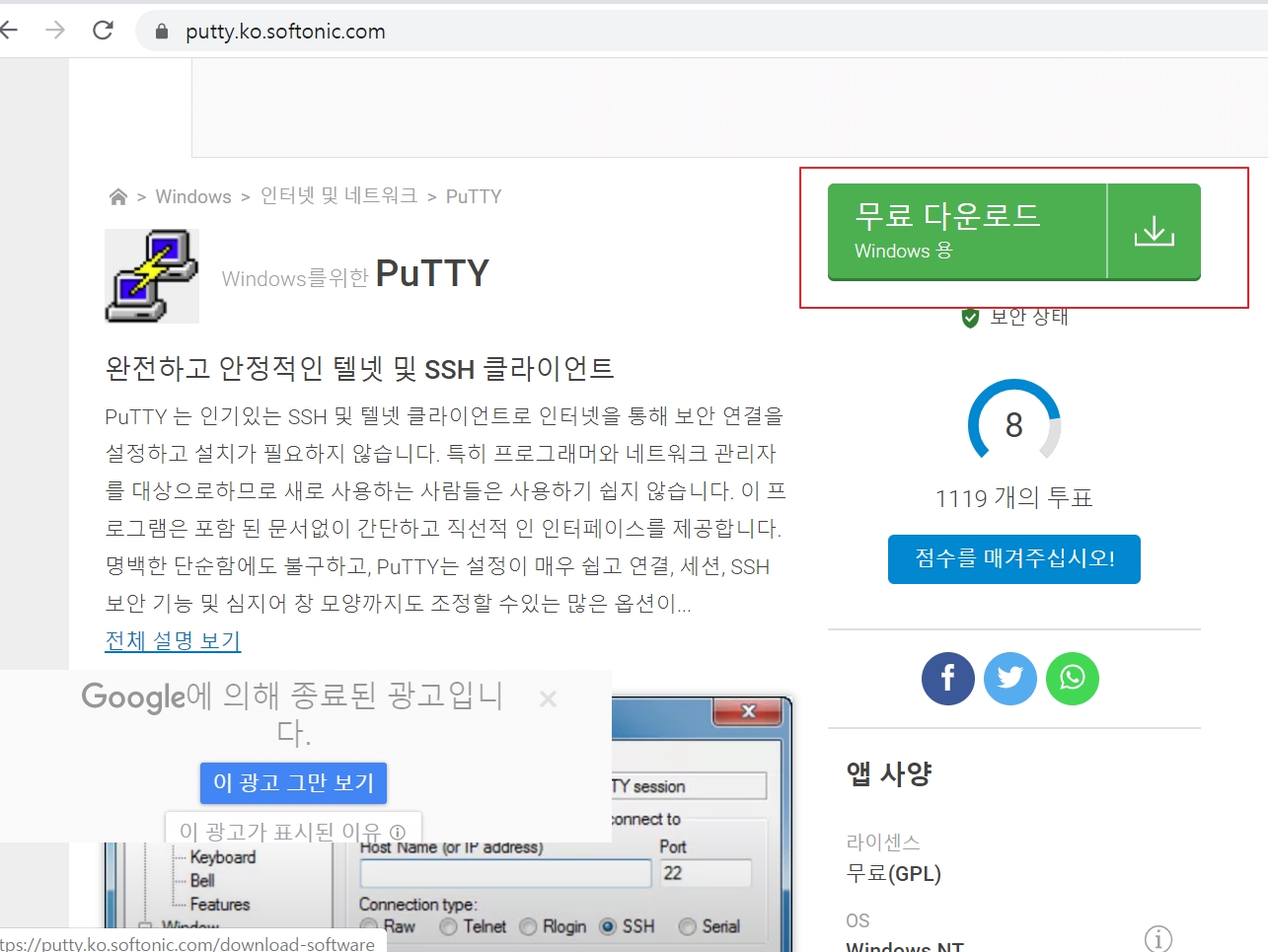
Task: Click the 이 광고 그만 보기 button
Action: [293, 783]
